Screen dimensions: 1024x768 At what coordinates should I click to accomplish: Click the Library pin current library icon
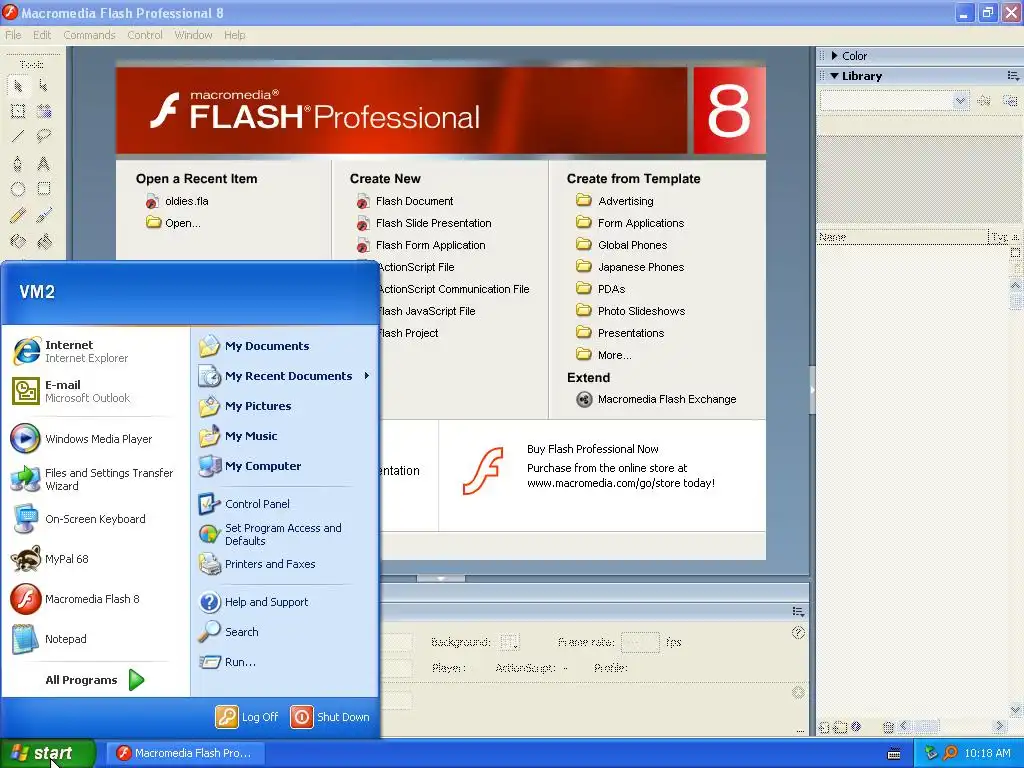(x=984, y=101)
